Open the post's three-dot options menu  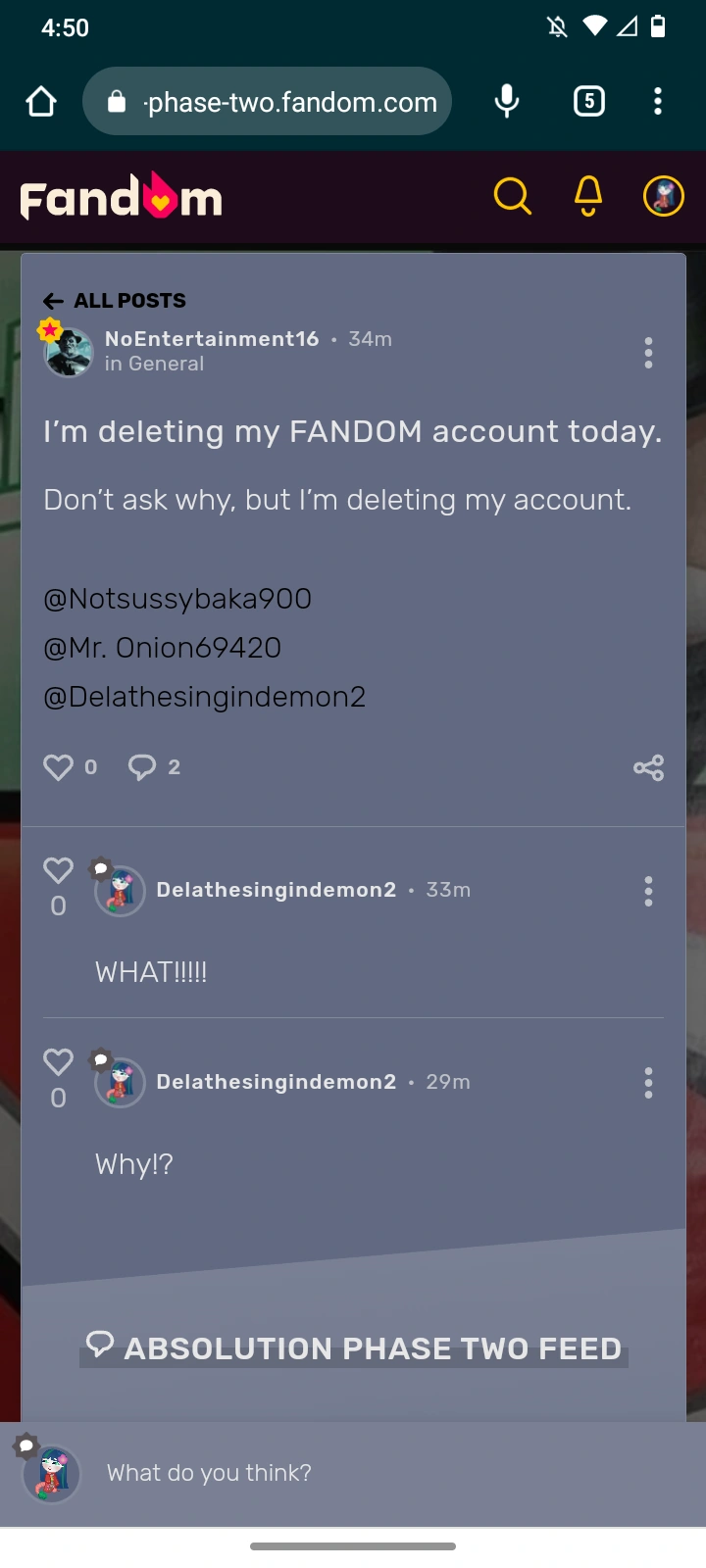click(x=648, y=353)
